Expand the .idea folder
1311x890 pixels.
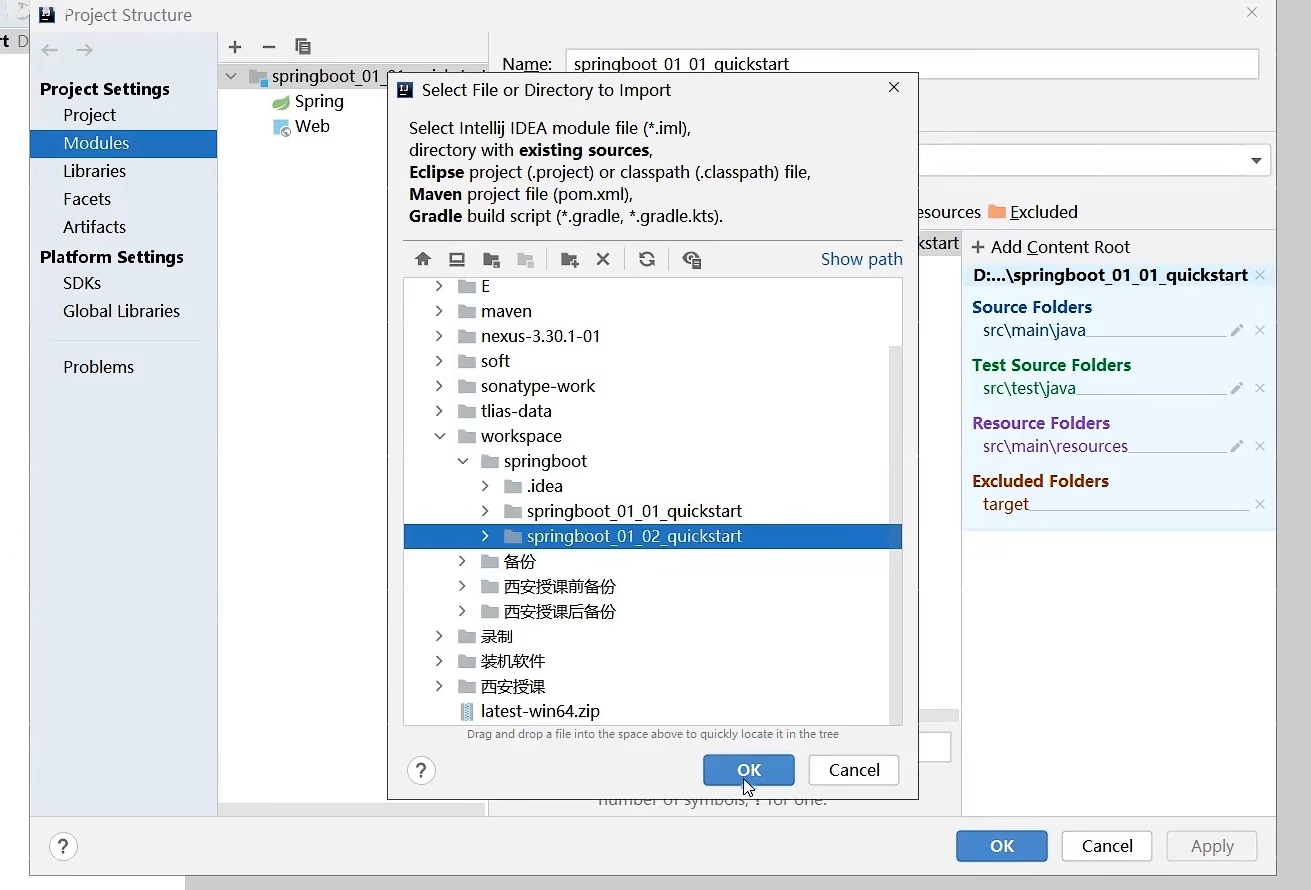click(x=485, y=486)
